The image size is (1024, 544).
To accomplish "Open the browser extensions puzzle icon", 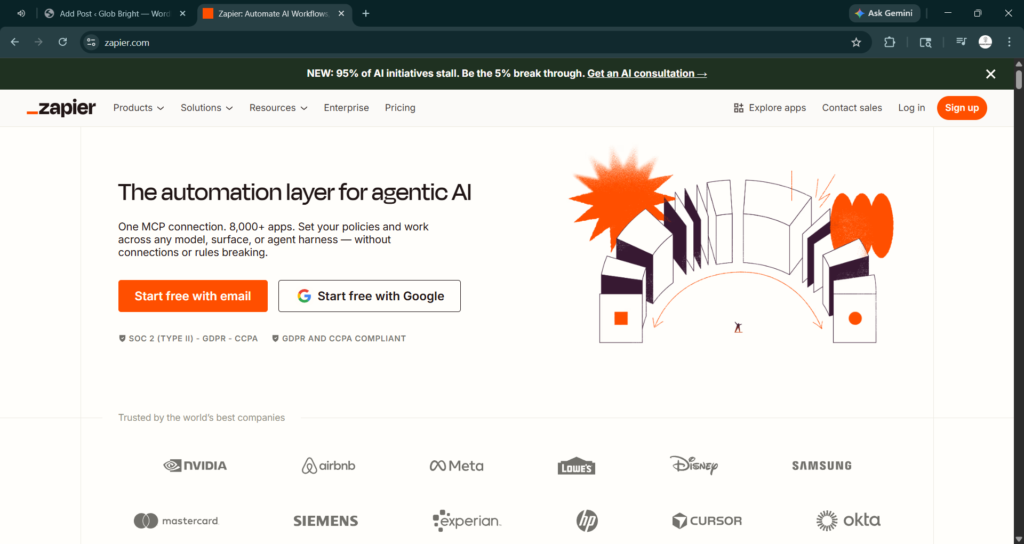I will tap(889, 42).
